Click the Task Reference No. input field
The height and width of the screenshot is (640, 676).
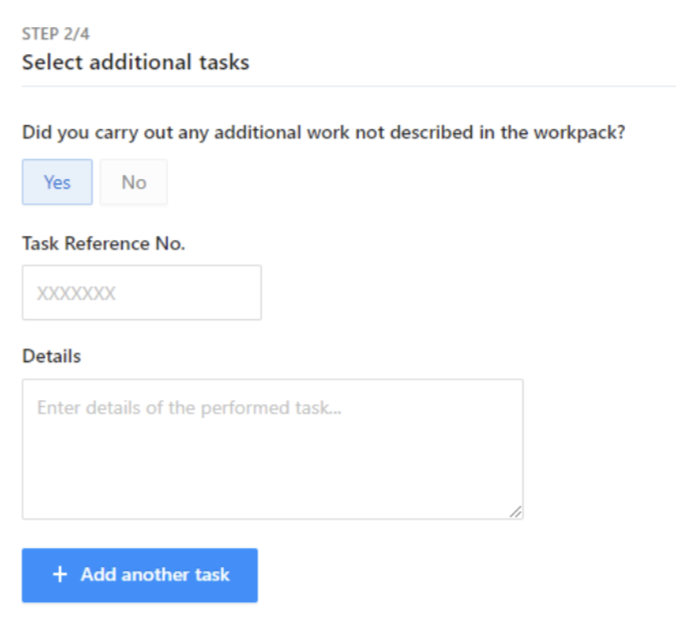141,293
